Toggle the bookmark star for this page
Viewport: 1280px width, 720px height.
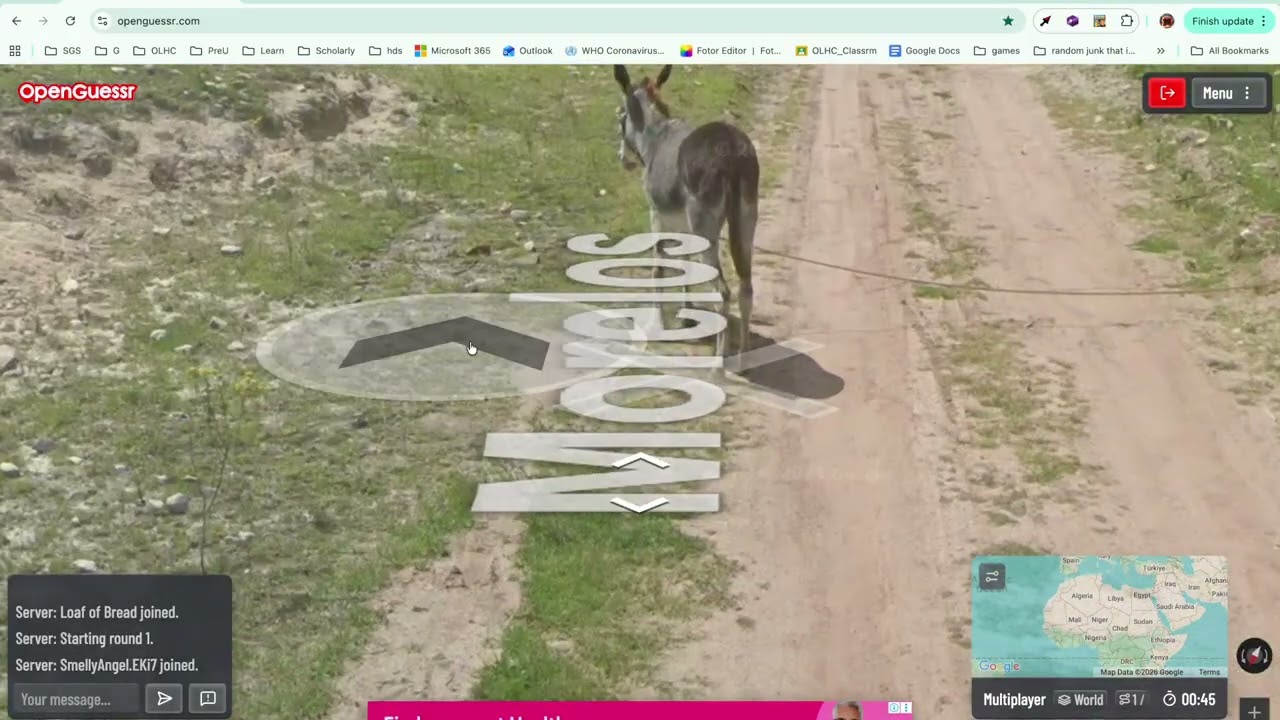(x=1008, y=21)
